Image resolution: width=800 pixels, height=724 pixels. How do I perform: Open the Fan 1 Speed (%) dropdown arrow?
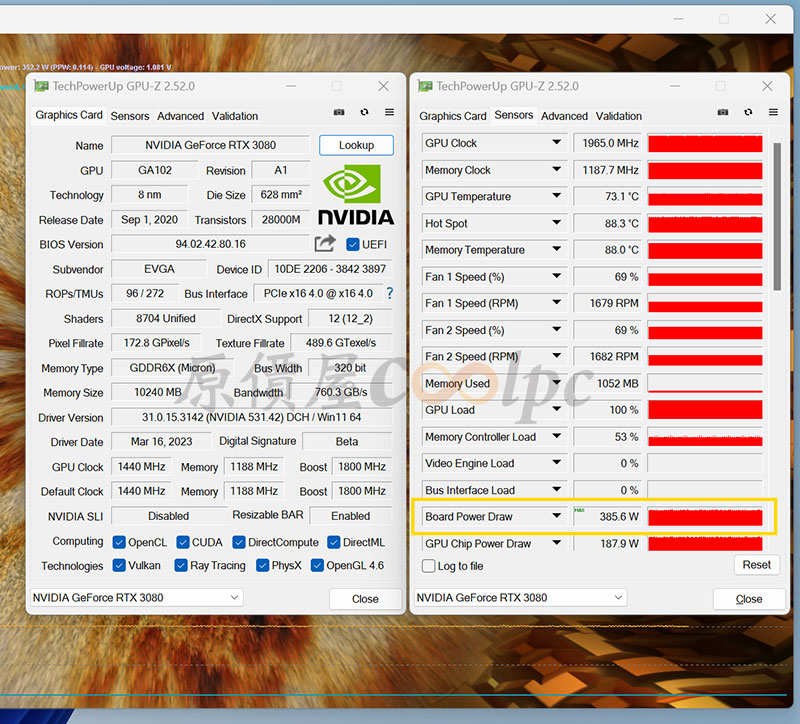point(557,276)
